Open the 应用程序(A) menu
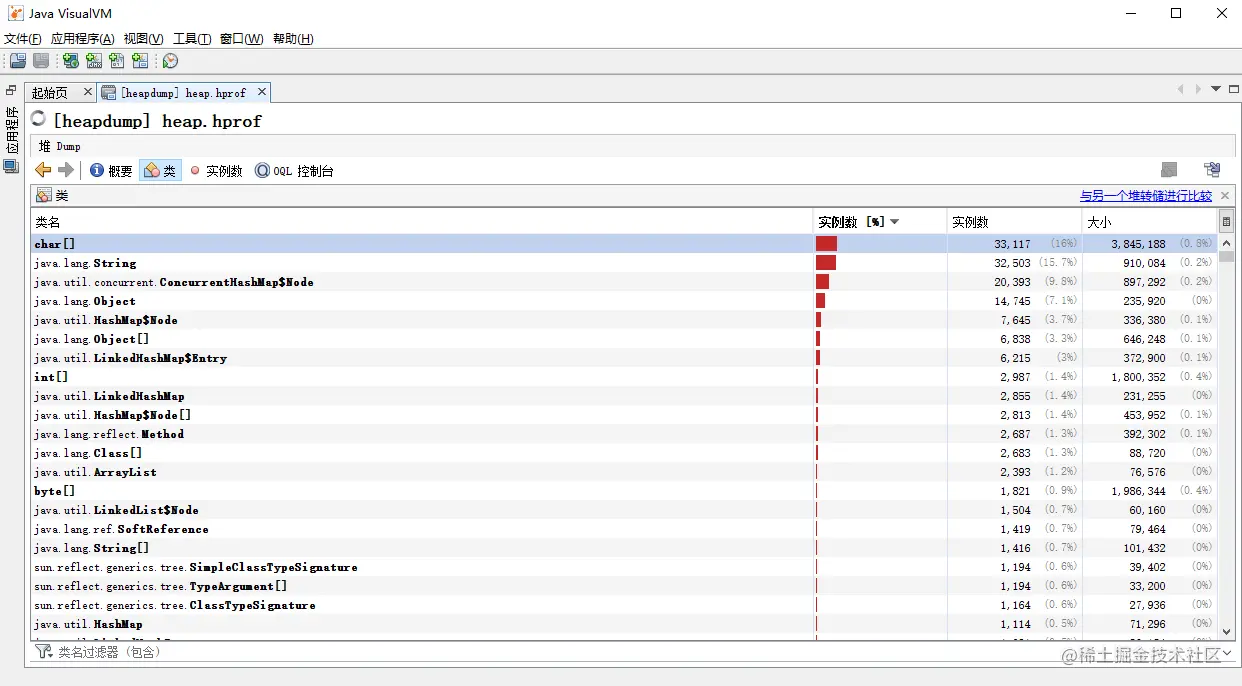 click(x=82, y=38)
